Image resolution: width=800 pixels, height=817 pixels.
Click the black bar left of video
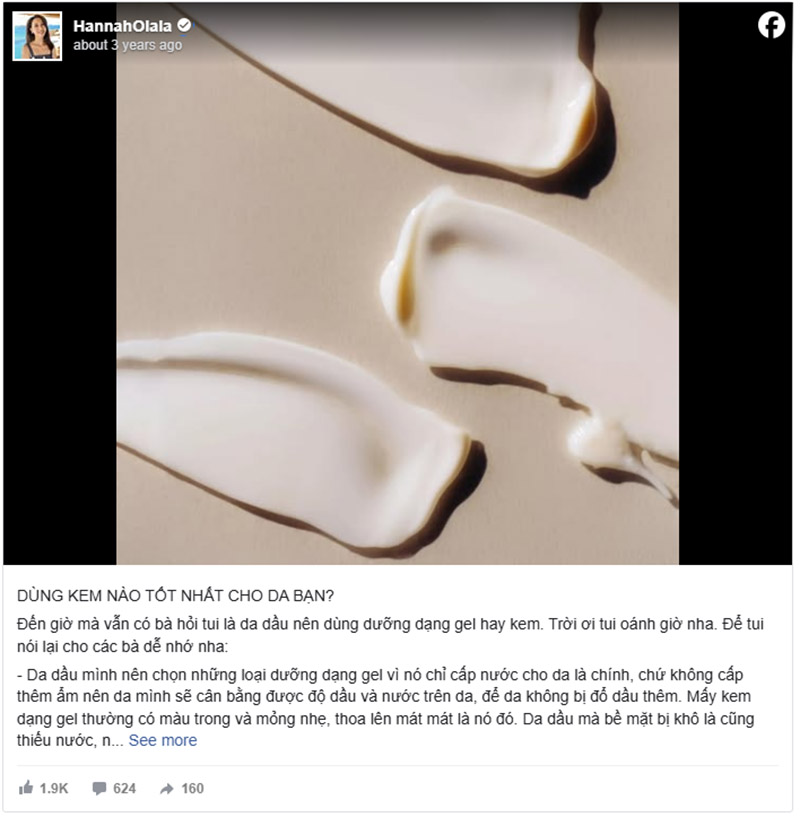[60, 313]
